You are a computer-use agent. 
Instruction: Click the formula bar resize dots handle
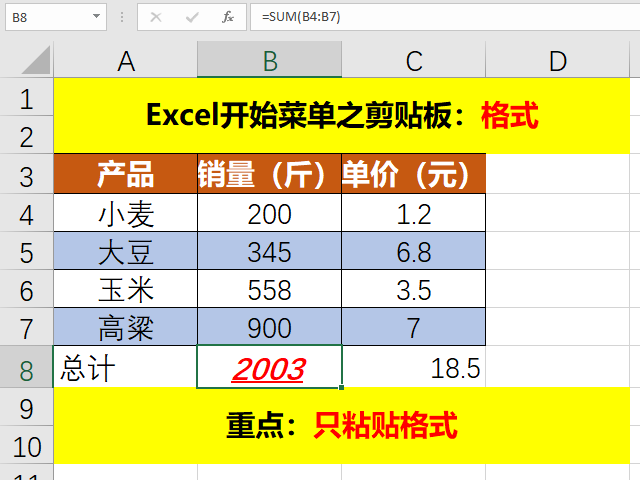(x=122, y=17)
